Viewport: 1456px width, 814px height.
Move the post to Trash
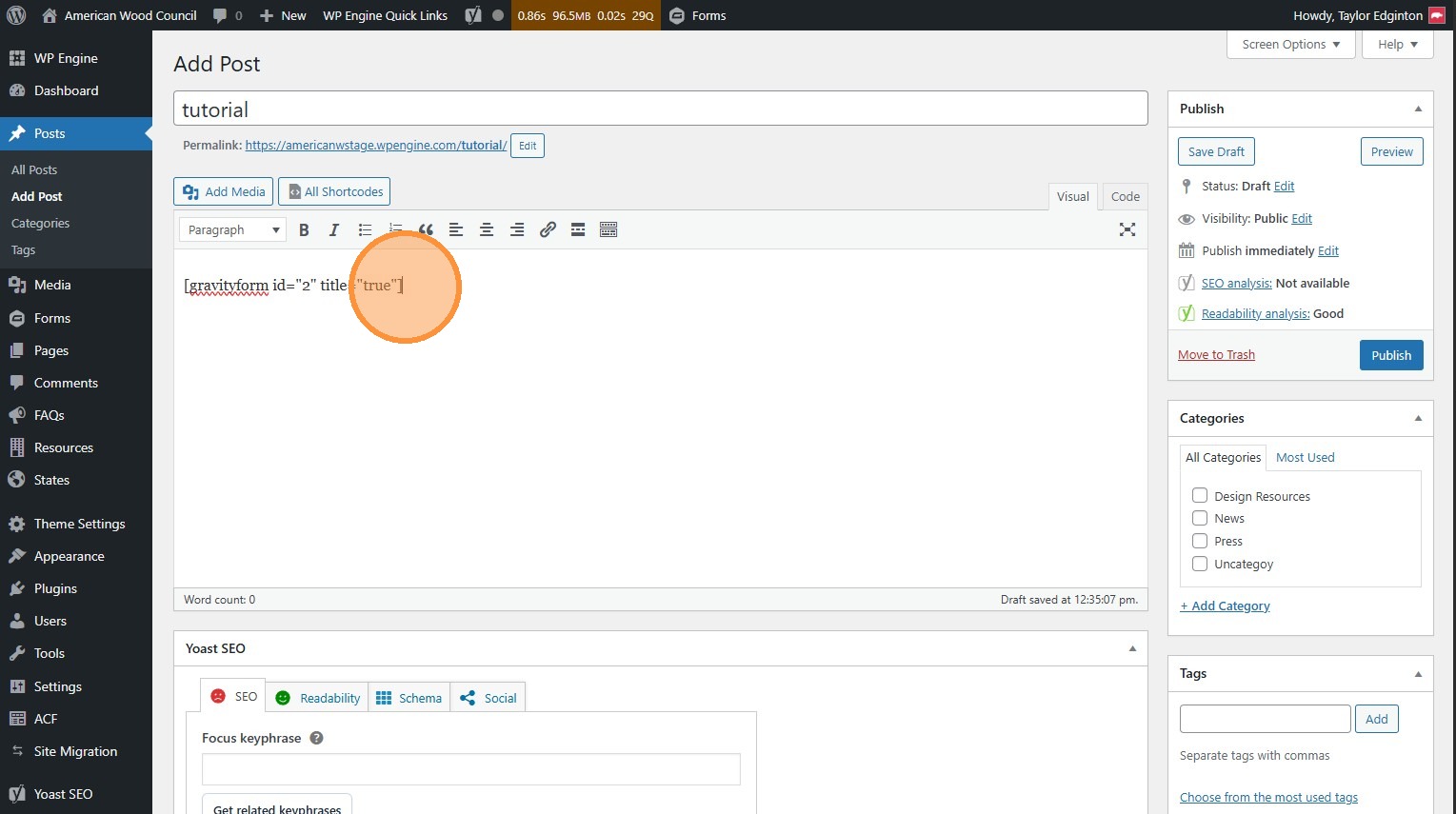[1216, 355]
